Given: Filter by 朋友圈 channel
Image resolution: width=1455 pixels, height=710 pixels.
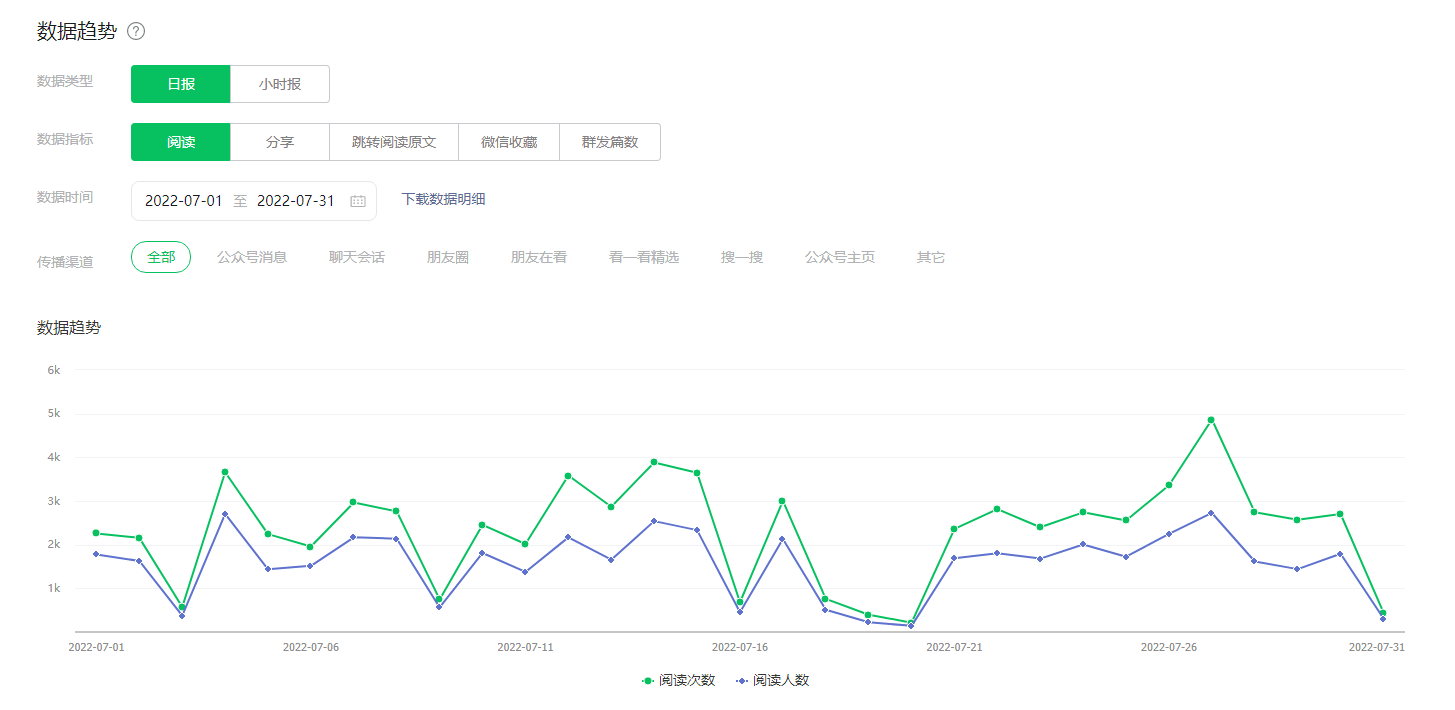Looking at the screenshot, I should click(x=448, y=257).
